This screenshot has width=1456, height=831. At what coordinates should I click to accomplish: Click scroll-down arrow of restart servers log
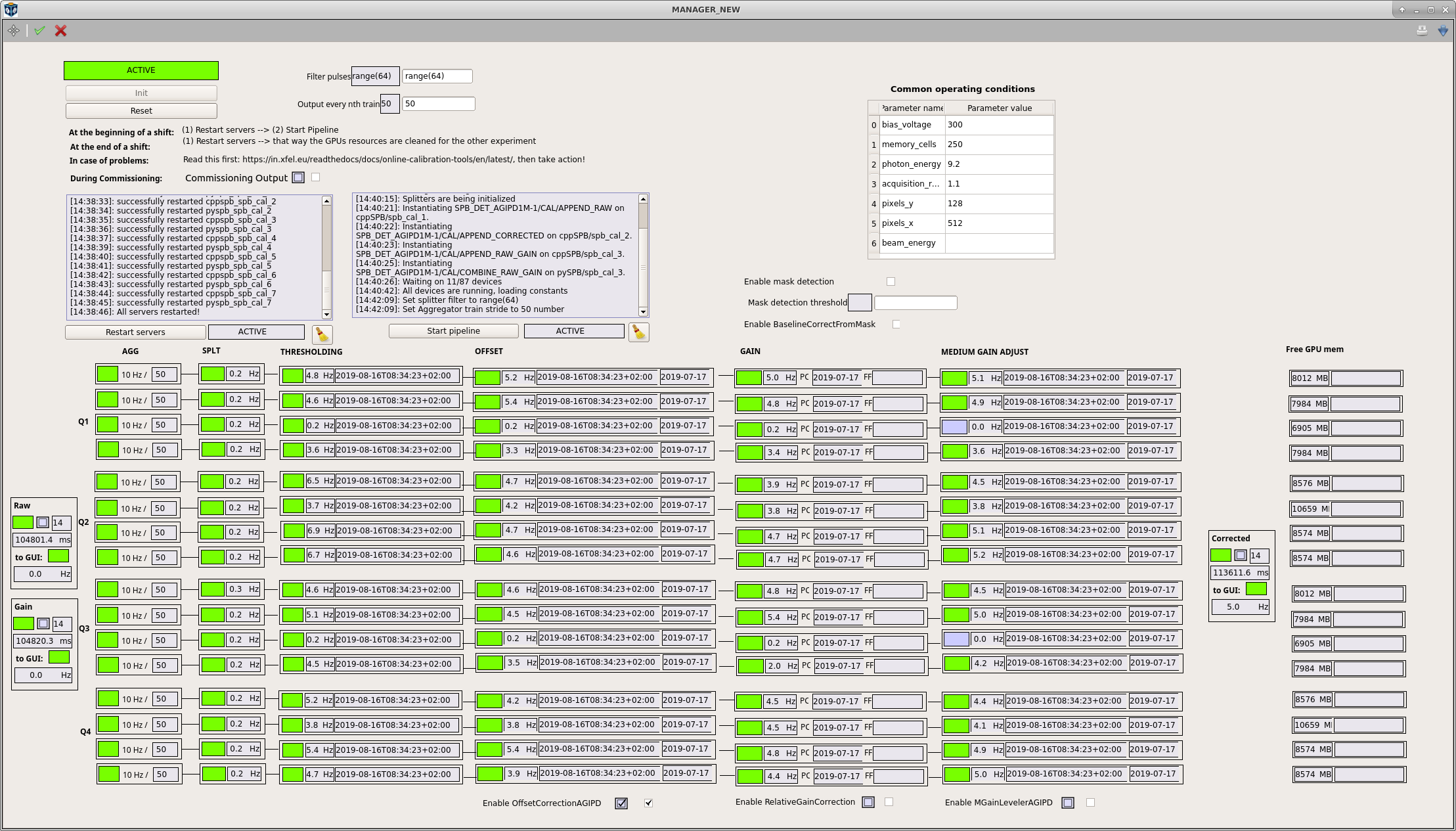(x=326, y=315)
